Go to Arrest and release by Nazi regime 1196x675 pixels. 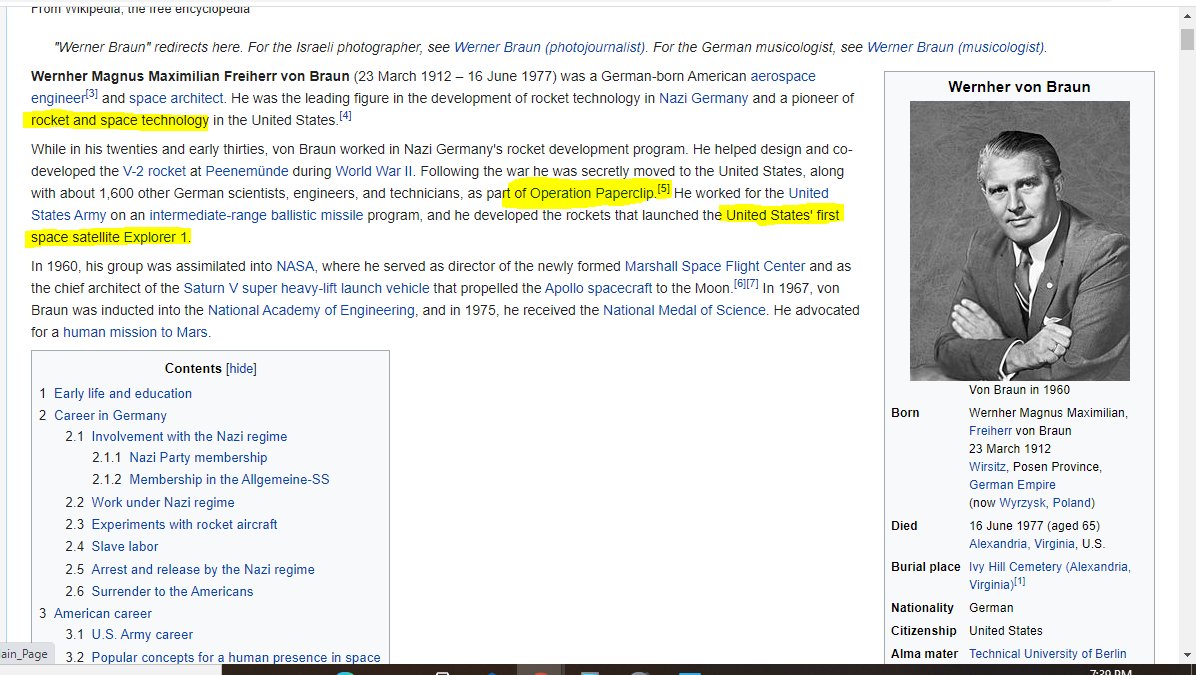tap(203, 571)
